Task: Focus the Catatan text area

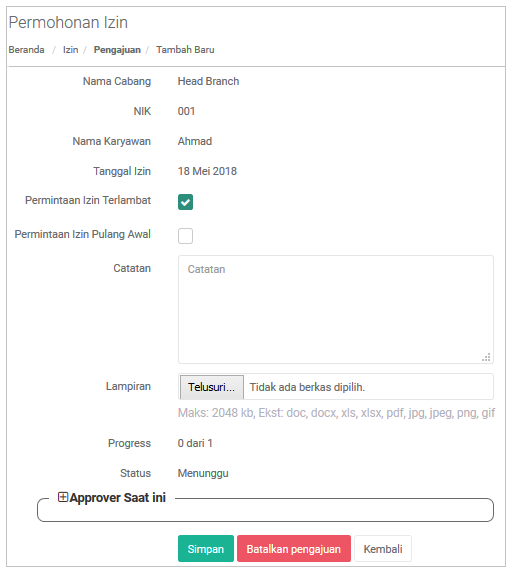Action: [336, 309]
